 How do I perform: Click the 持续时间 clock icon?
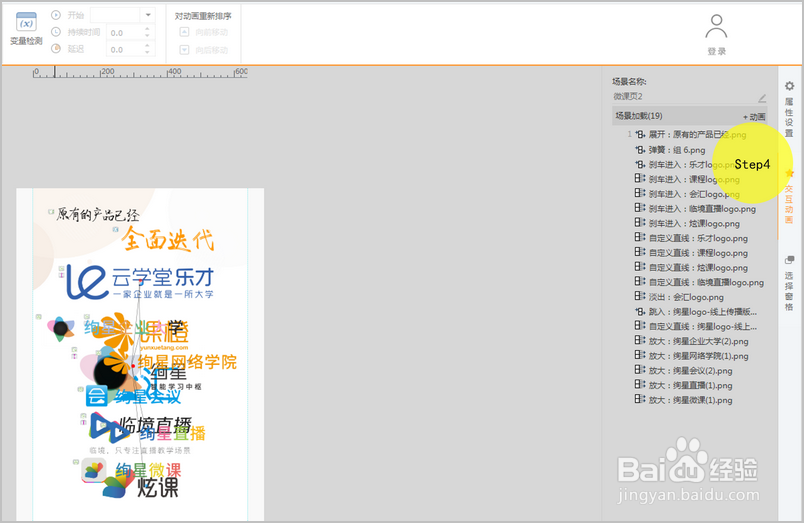[x=56, y=32]
